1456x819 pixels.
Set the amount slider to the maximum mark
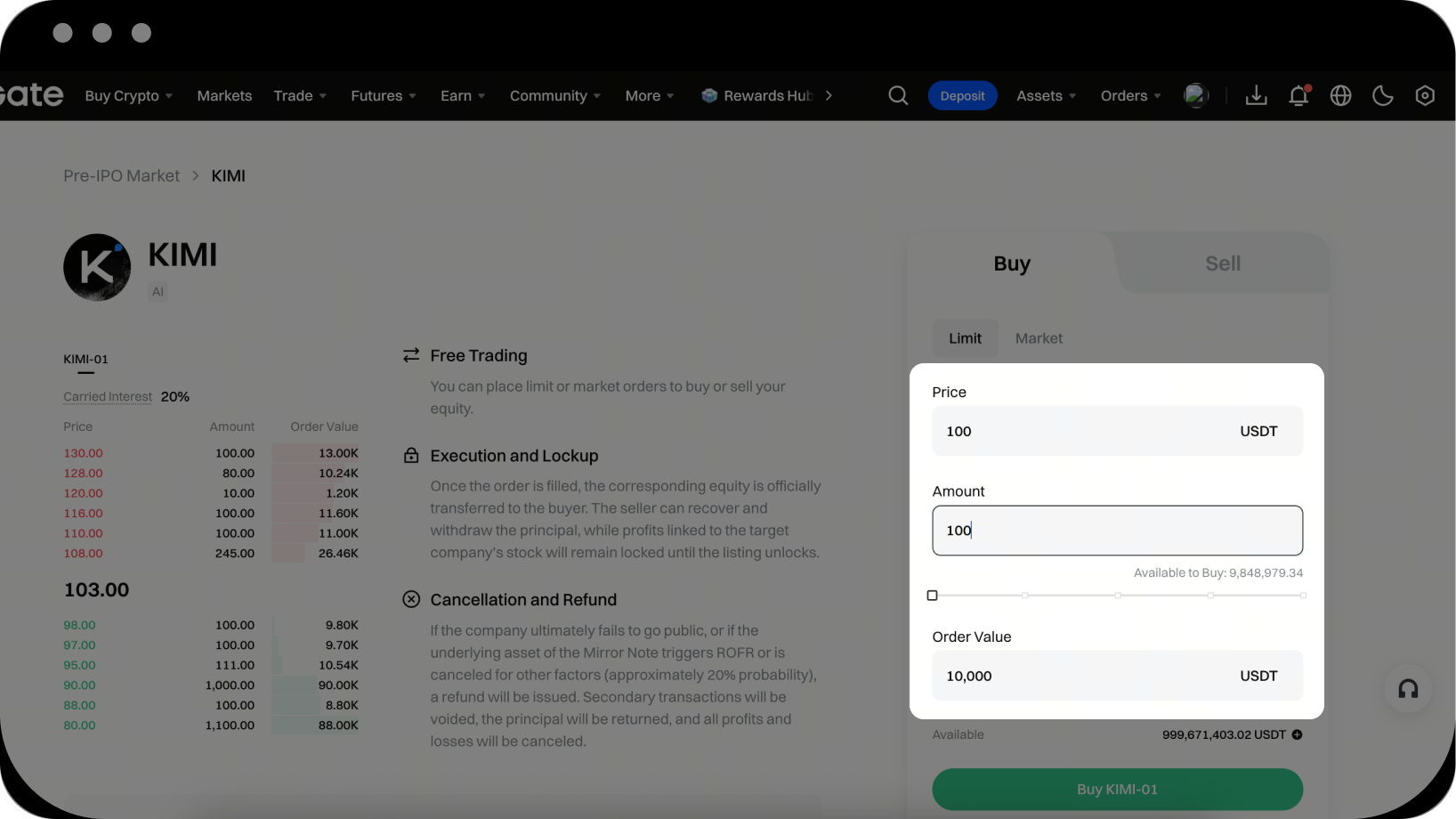click(1303, 596)
